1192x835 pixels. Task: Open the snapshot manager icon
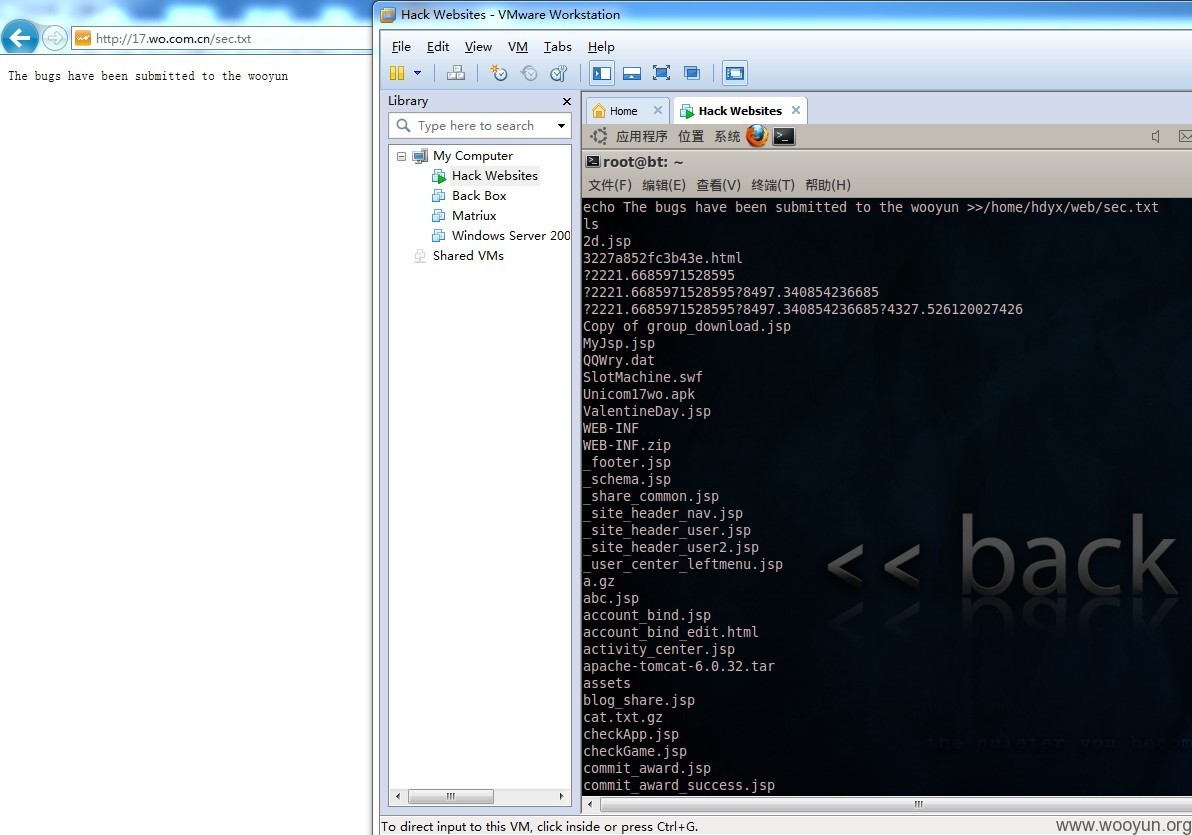(559, 73)
